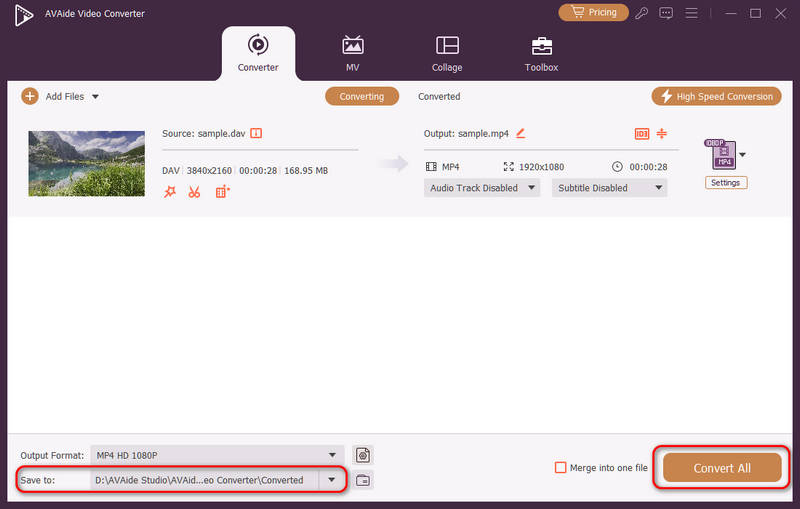The image size is (800, 509).
Task: Switch to the MV tab
Action: pos(353,53)
